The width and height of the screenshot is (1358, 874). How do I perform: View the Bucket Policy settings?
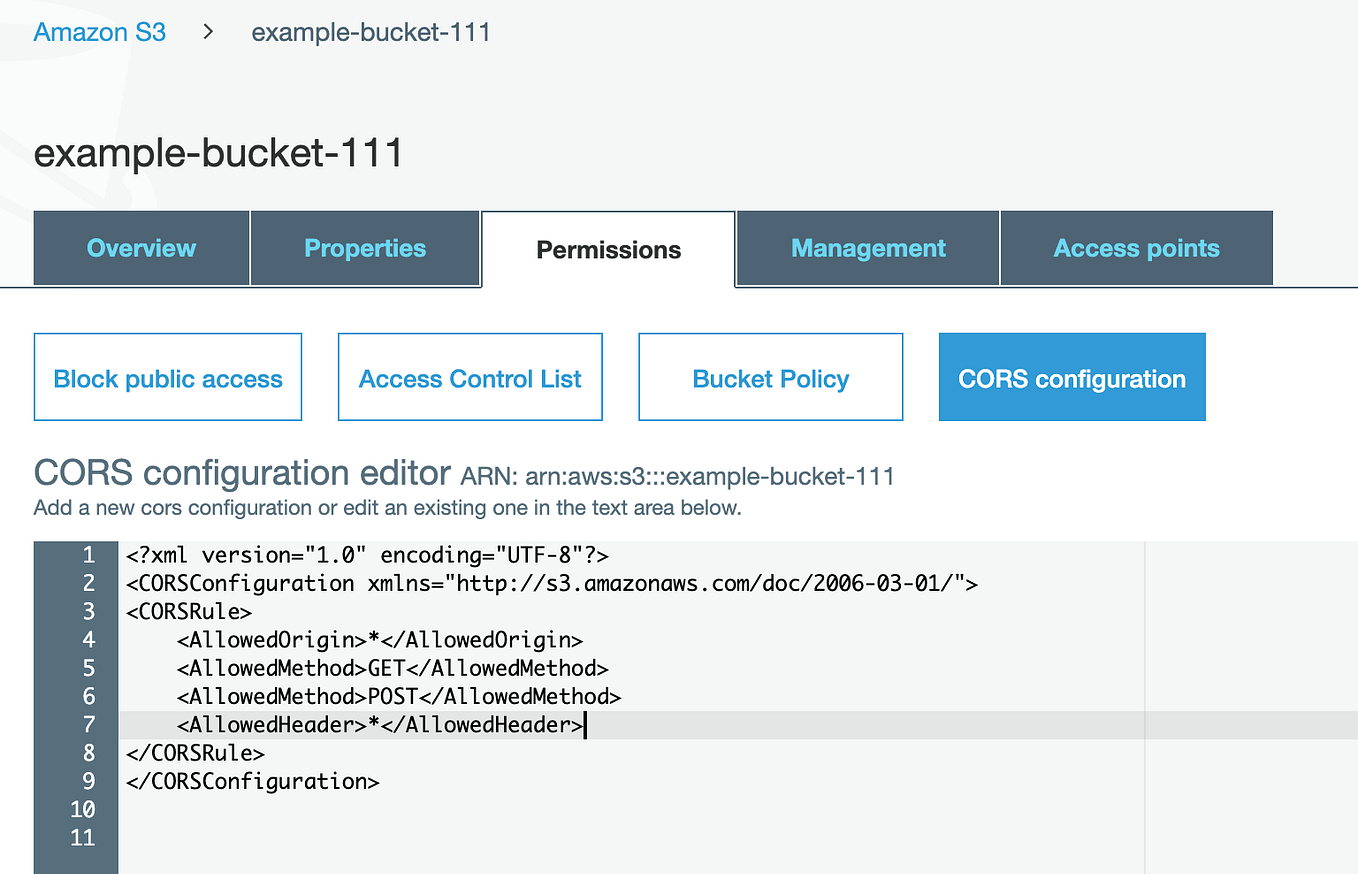770,377
